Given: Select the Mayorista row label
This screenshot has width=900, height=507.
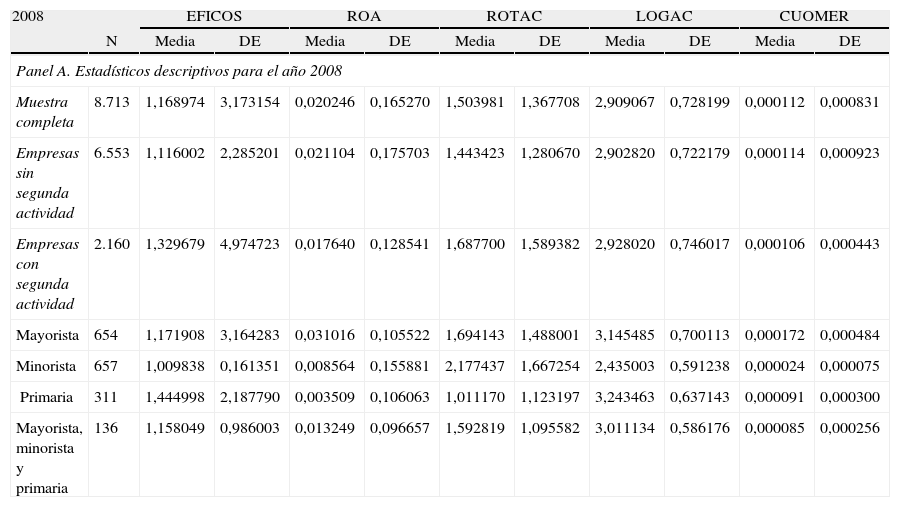Looking at the screenshot, I should (46, 336).
